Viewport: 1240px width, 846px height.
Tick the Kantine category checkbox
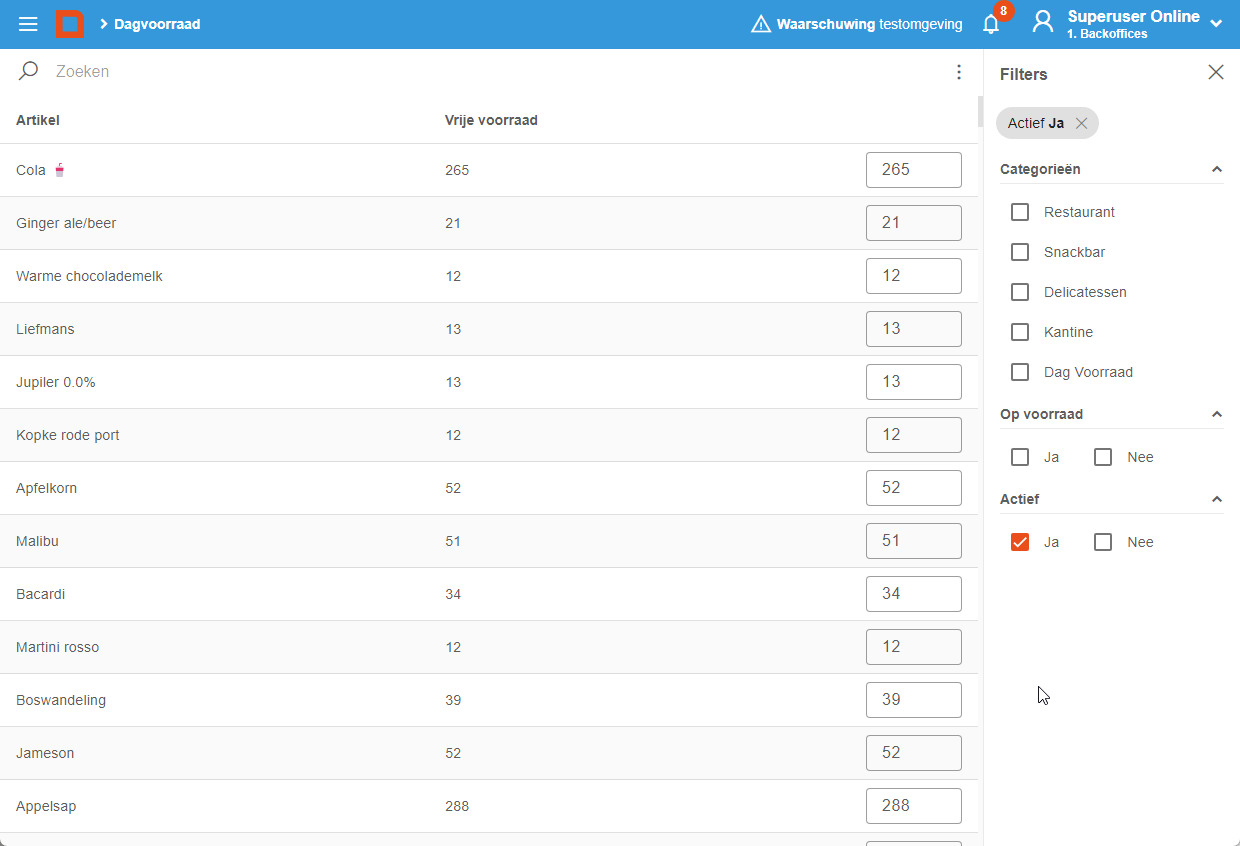(1020, 332)
